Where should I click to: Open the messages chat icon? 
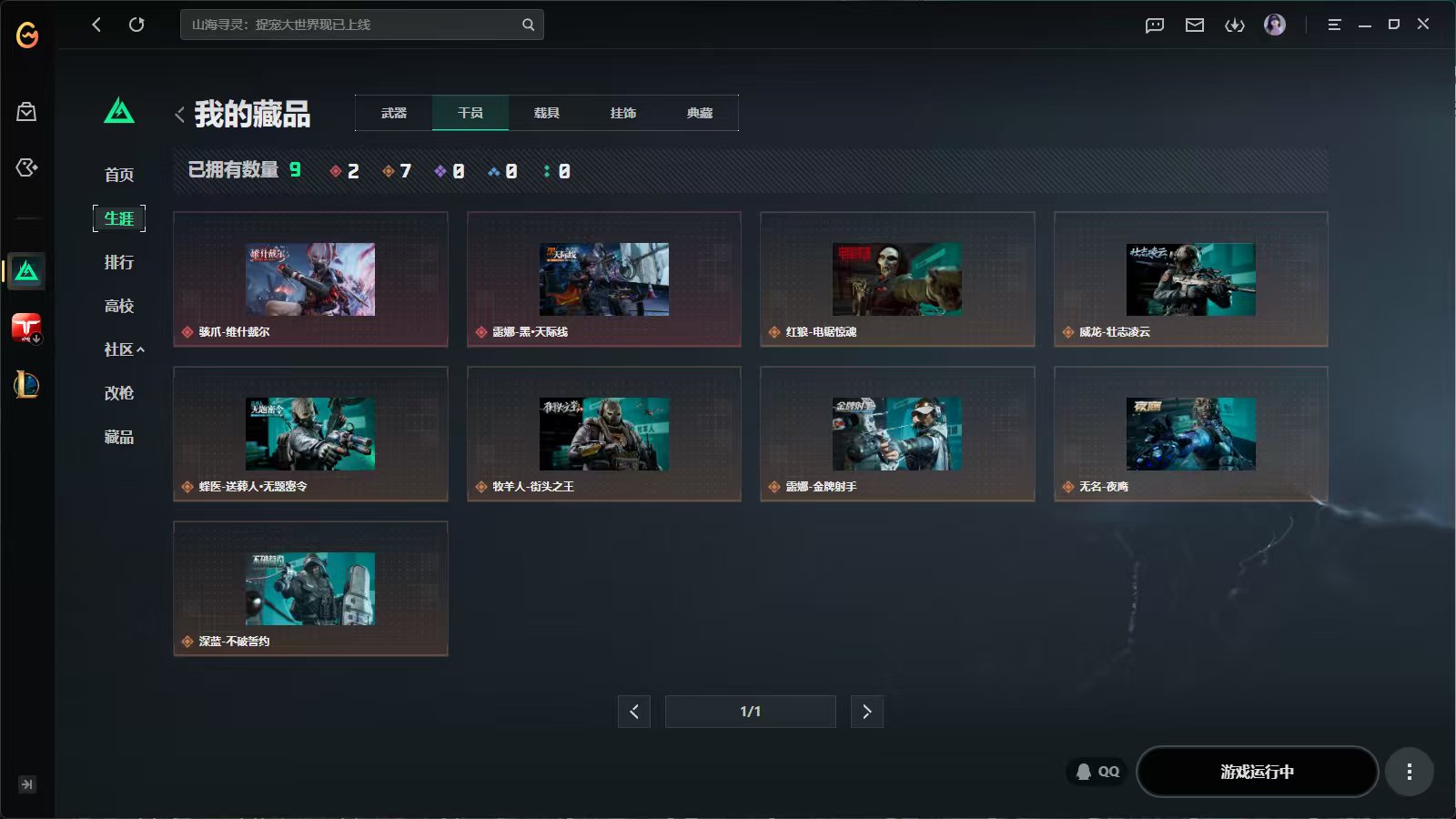coord(1155,25)
